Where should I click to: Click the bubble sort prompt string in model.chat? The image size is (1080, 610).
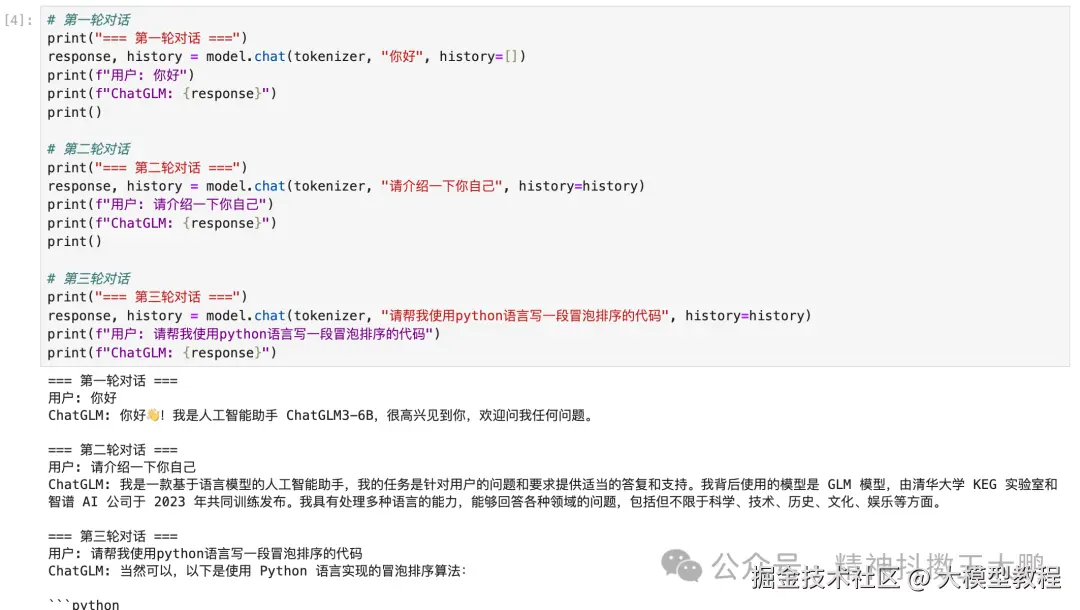click(525, 315)
